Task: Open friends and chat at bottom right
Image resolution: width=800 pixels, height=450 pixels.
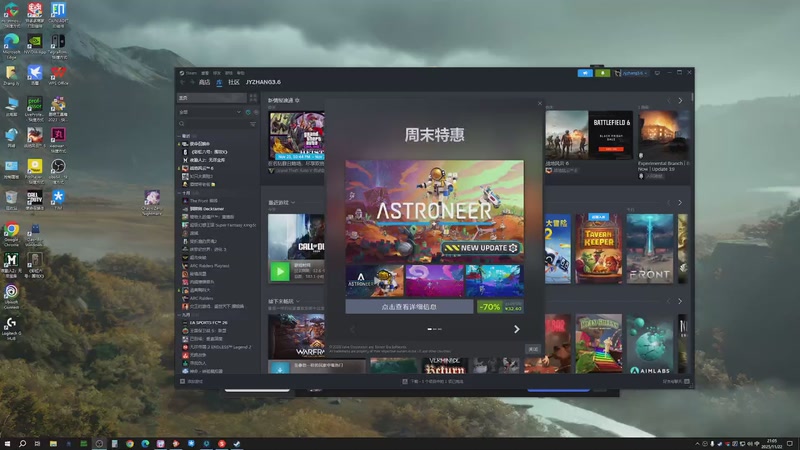Action: 676,381
